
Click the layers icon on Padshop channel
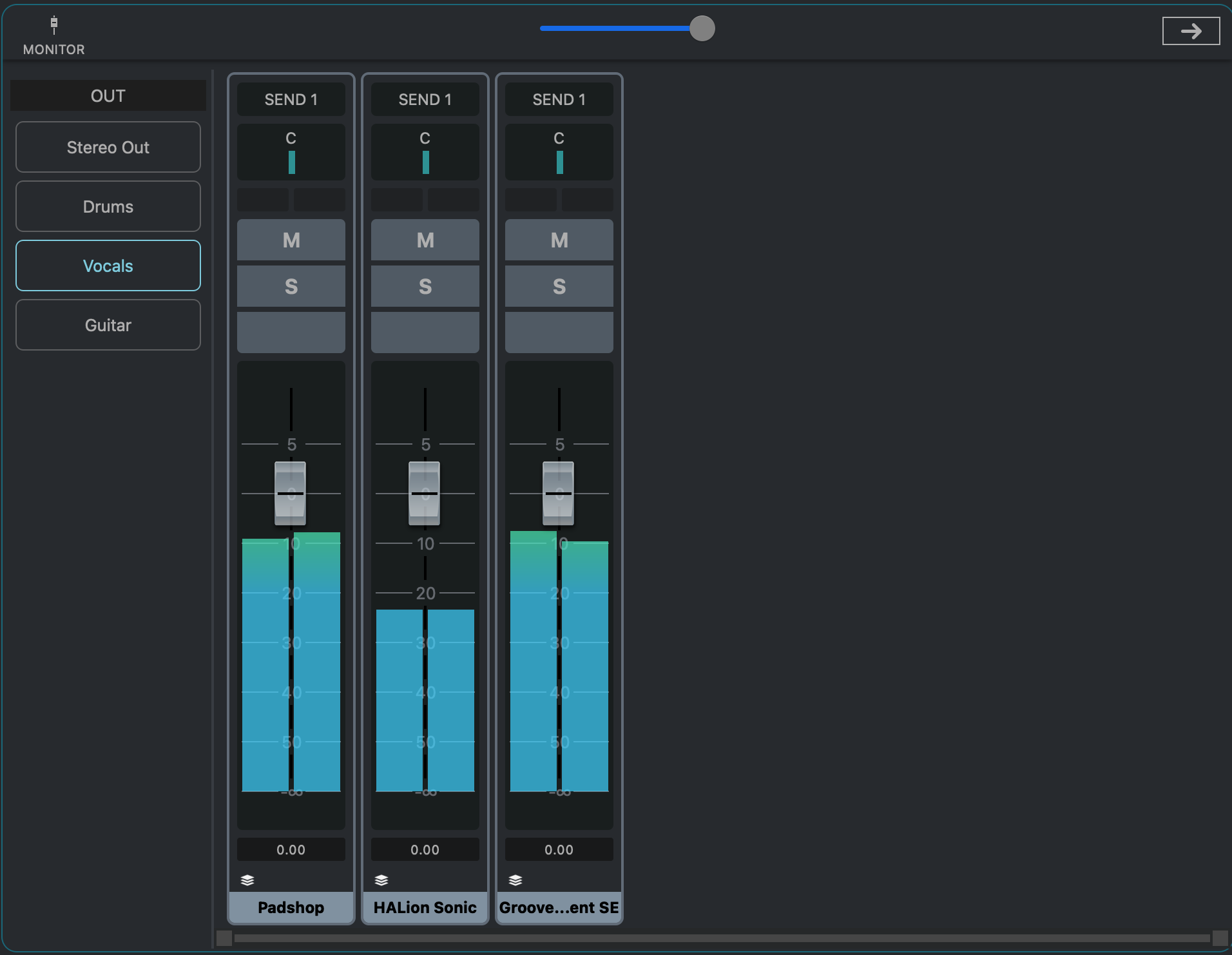click(247, 880)
